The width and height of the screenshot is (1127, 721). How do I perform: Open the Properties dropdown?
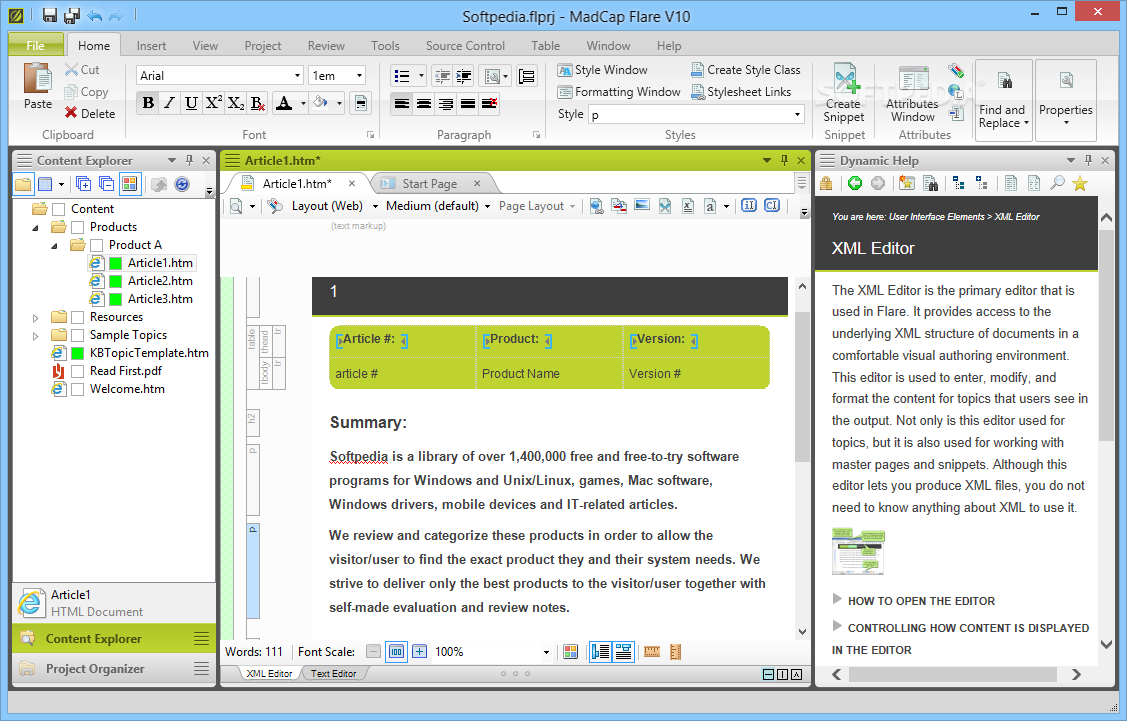[1066, 101]
